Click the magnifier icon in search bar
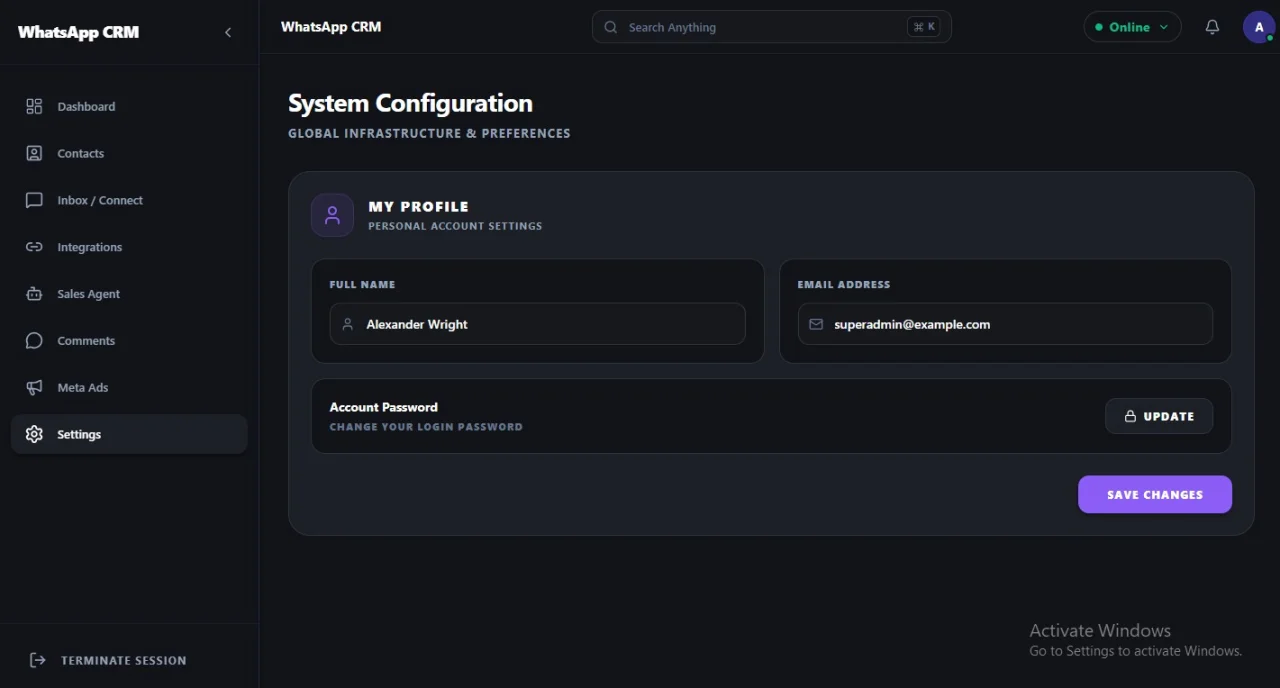 tap(611, 27)
